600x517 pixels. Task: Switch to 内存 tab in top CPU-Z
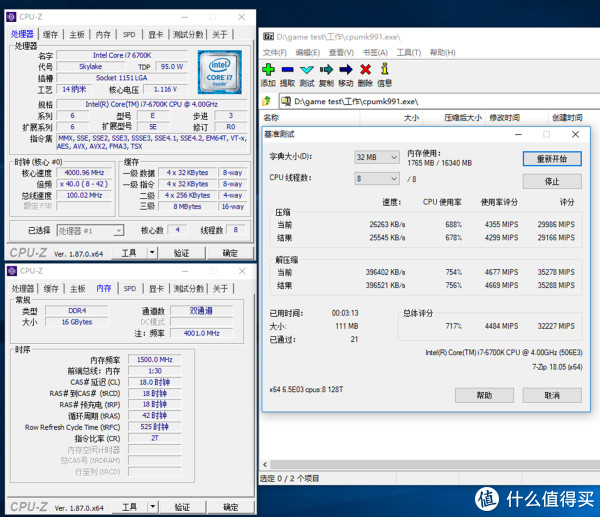click(103, 35)
